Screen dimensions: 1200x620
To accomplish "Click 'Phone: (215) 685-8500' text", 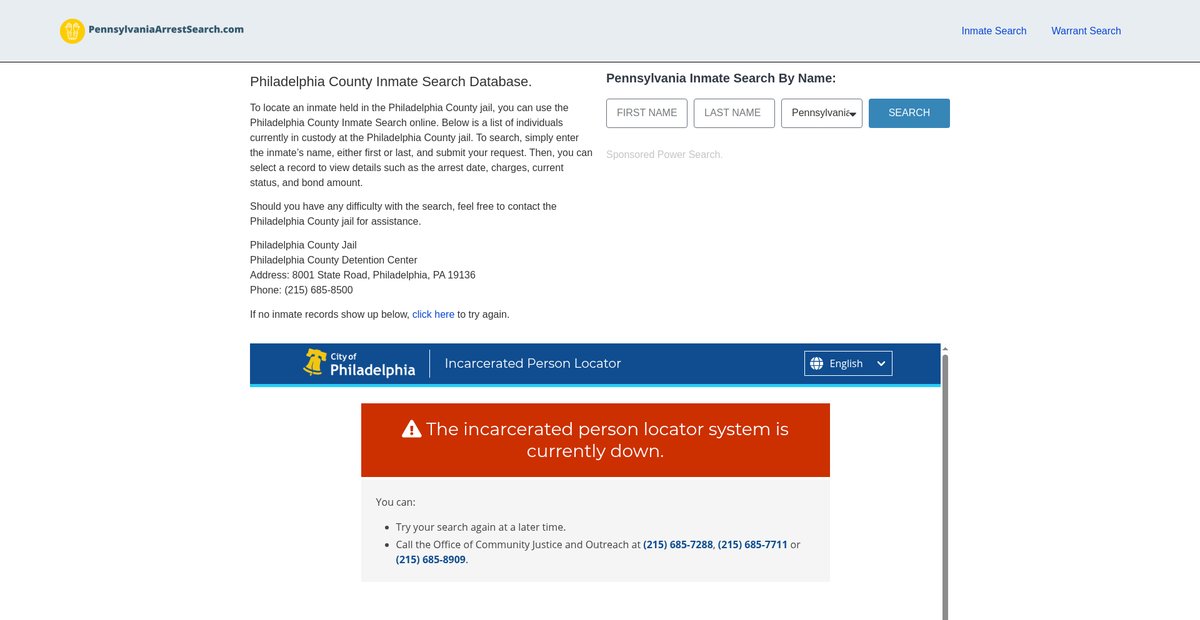I will click(x=301, y=290).
